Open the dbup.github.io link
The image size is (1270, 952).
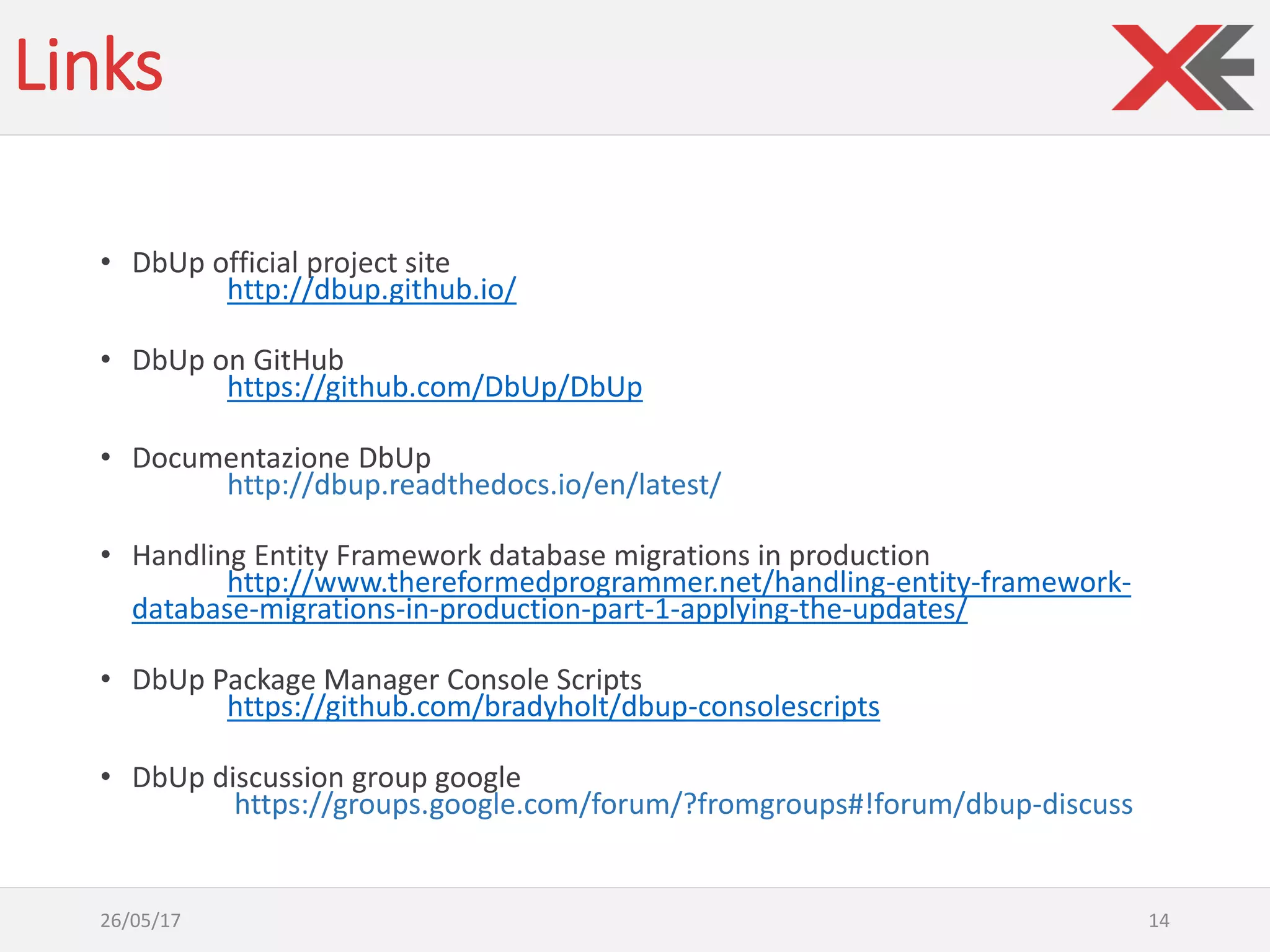371,289
